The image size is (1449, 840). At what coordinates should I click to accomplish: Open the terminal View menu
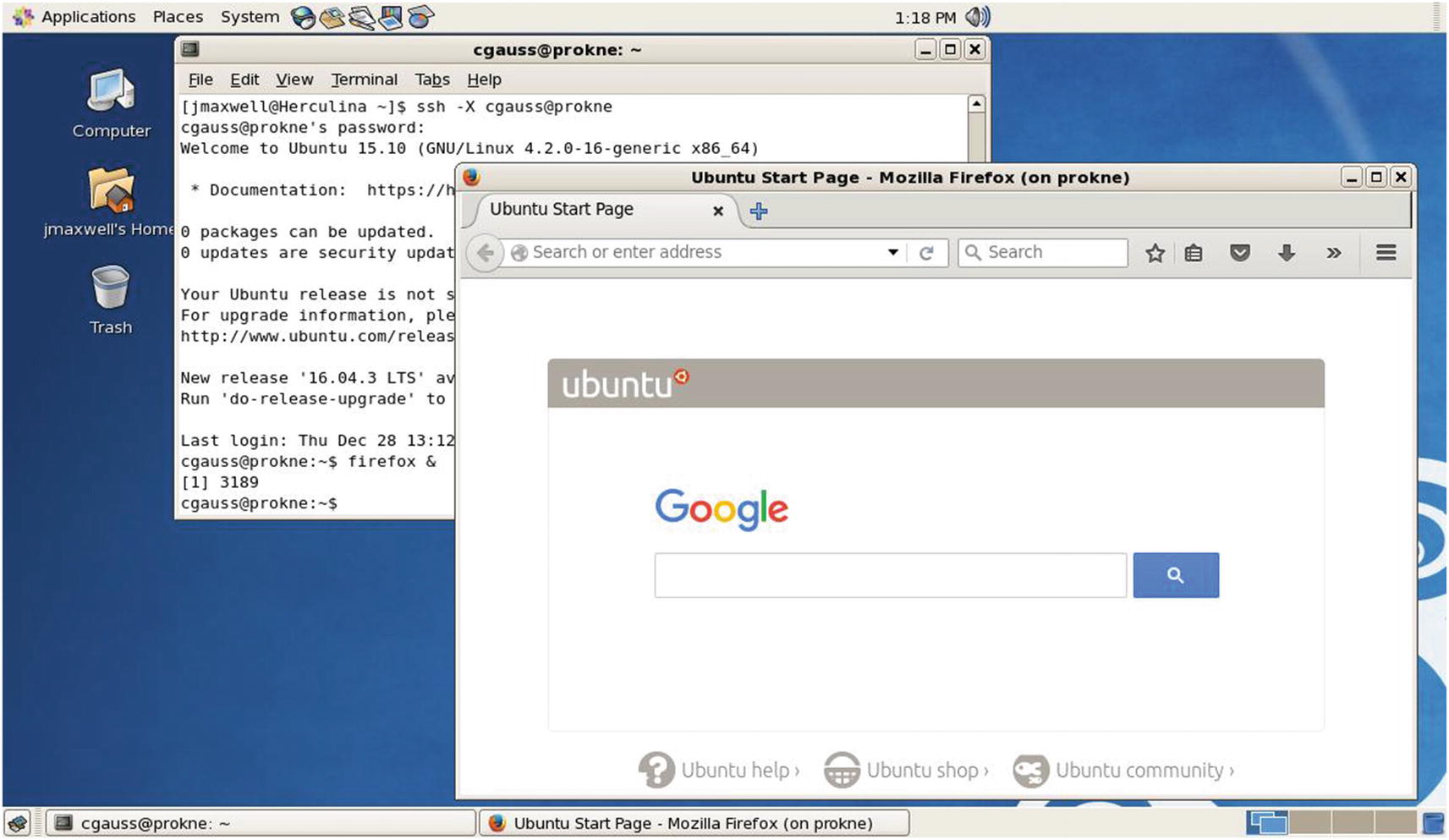[294, 80]
